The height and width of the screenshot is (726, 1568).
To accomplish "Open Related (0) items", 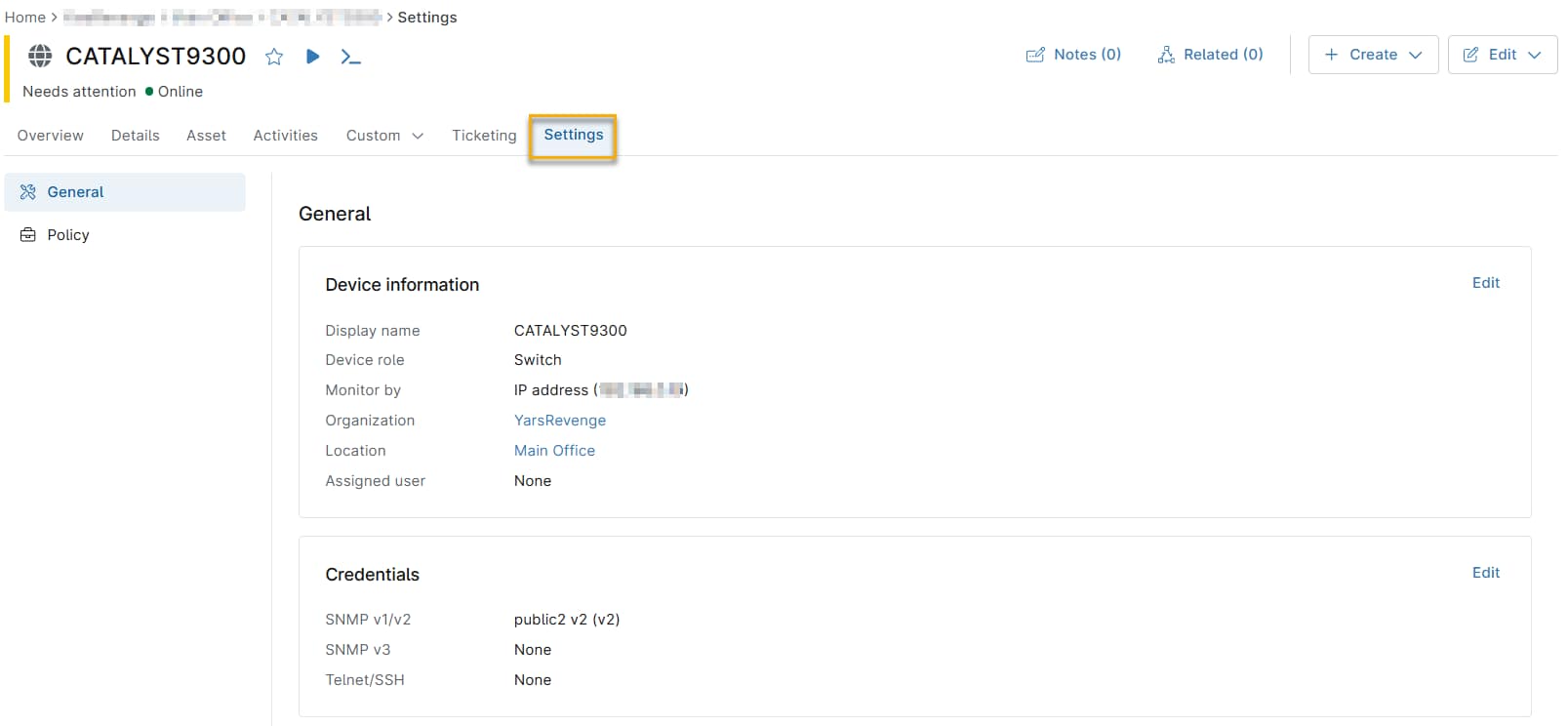I will click(1210, 55).
